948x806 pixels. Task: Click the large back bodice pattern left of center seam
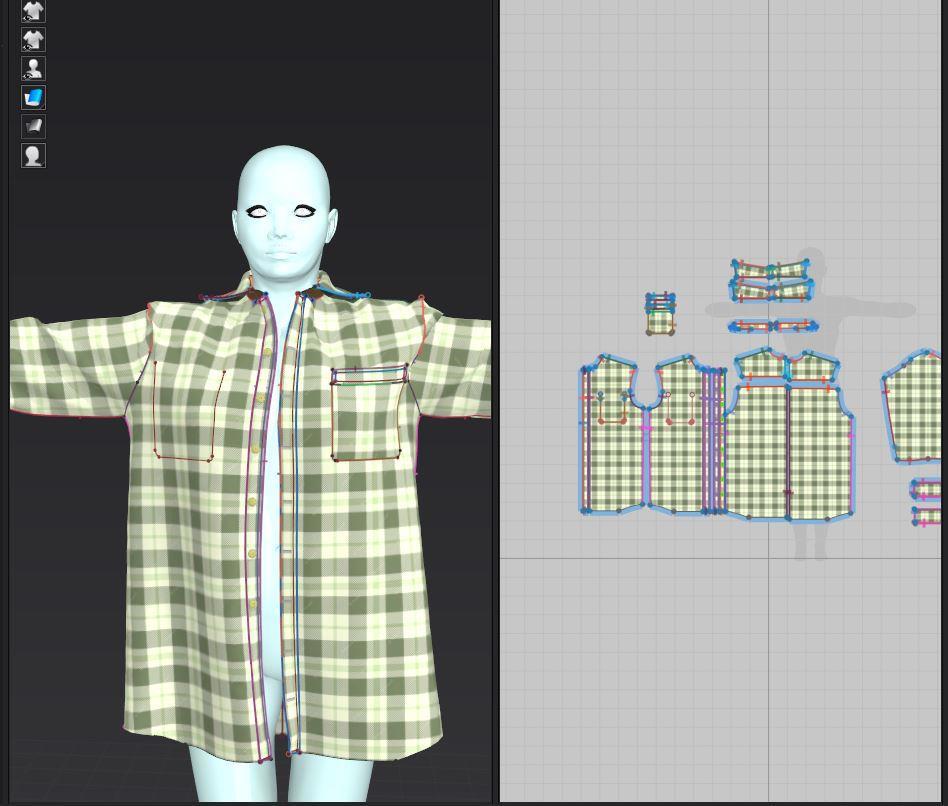coord(757,450)
